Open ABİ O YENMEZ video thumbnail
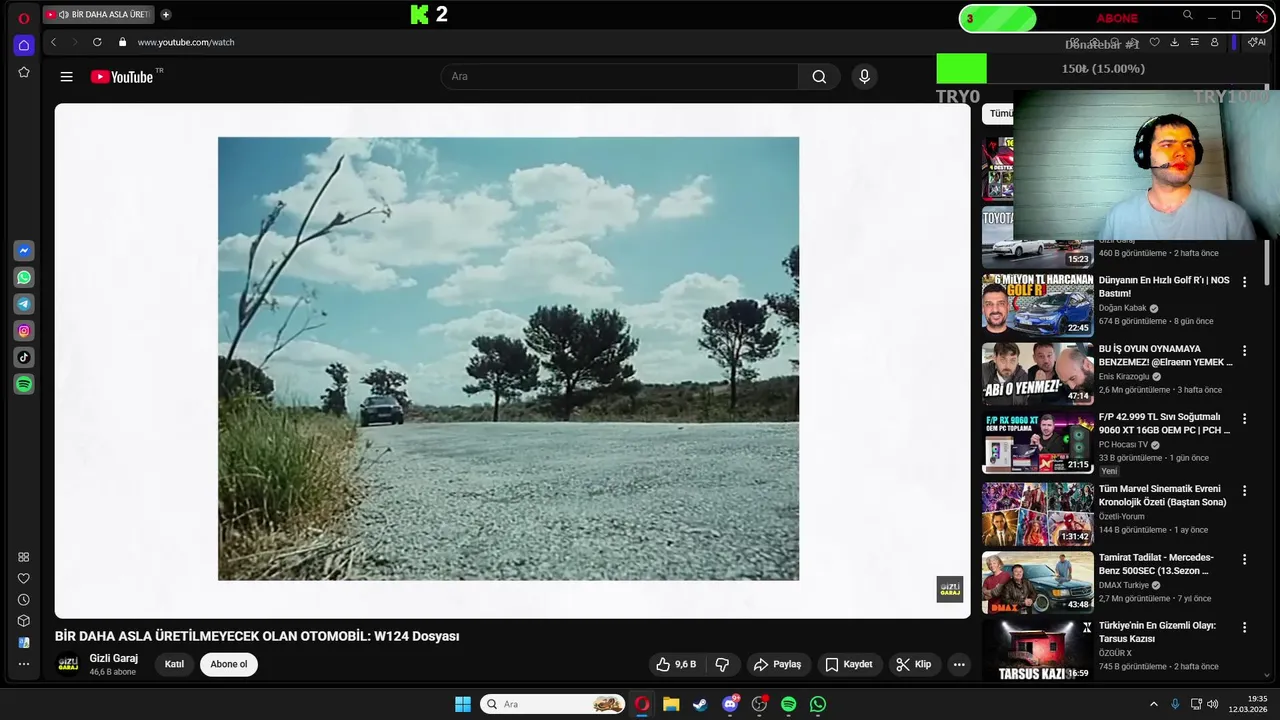 coord(1037,373)
